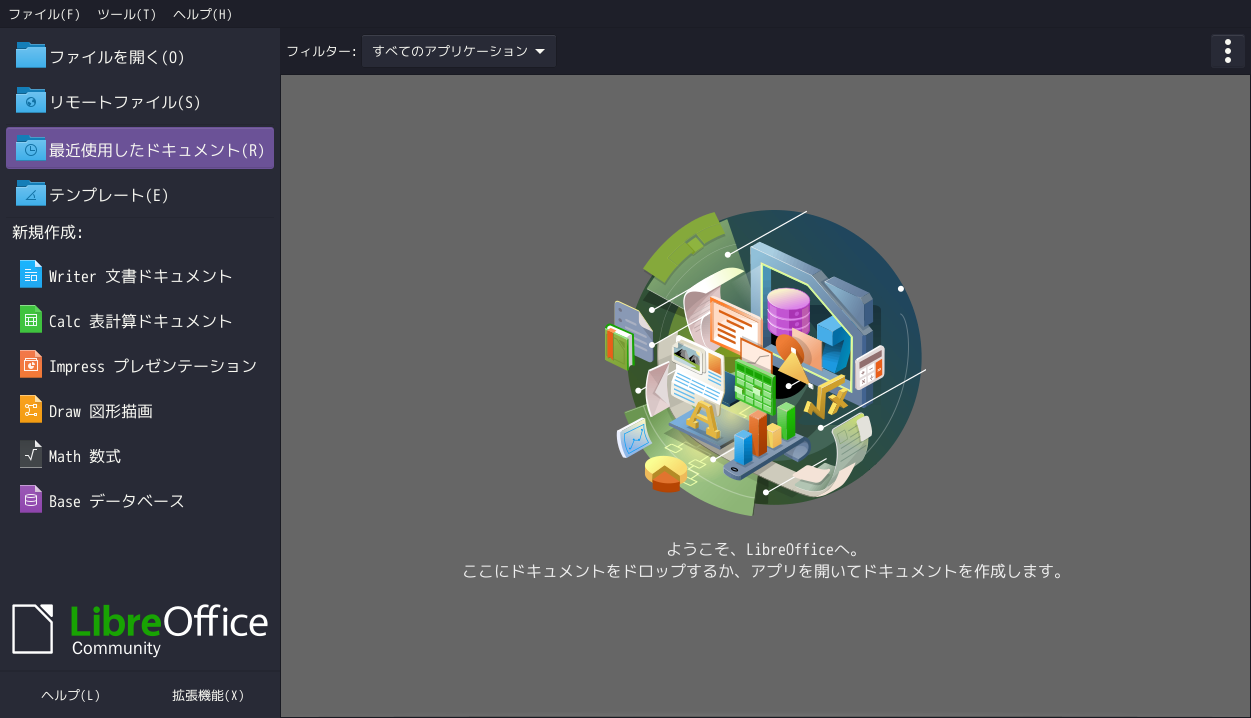Click the welcome illustration in center
Screen dimensions: 1251x718
pos(765,364)
